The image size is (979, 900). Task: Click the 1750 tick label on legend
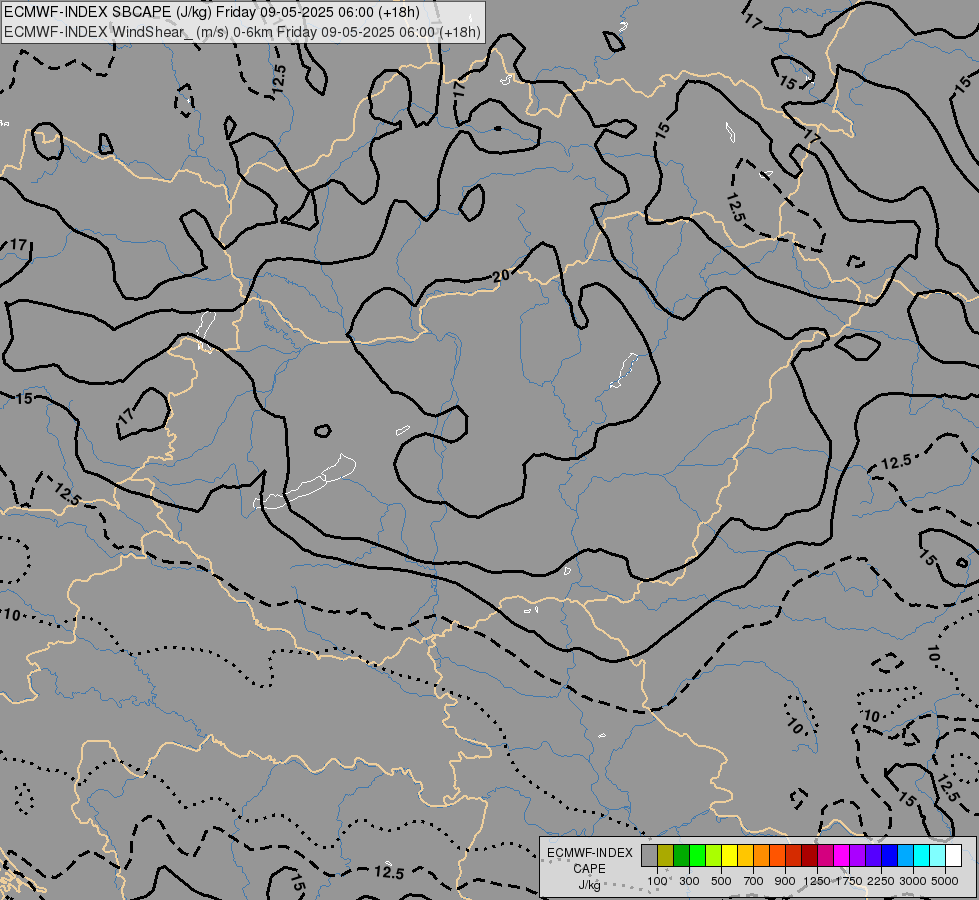click(849, 881)
